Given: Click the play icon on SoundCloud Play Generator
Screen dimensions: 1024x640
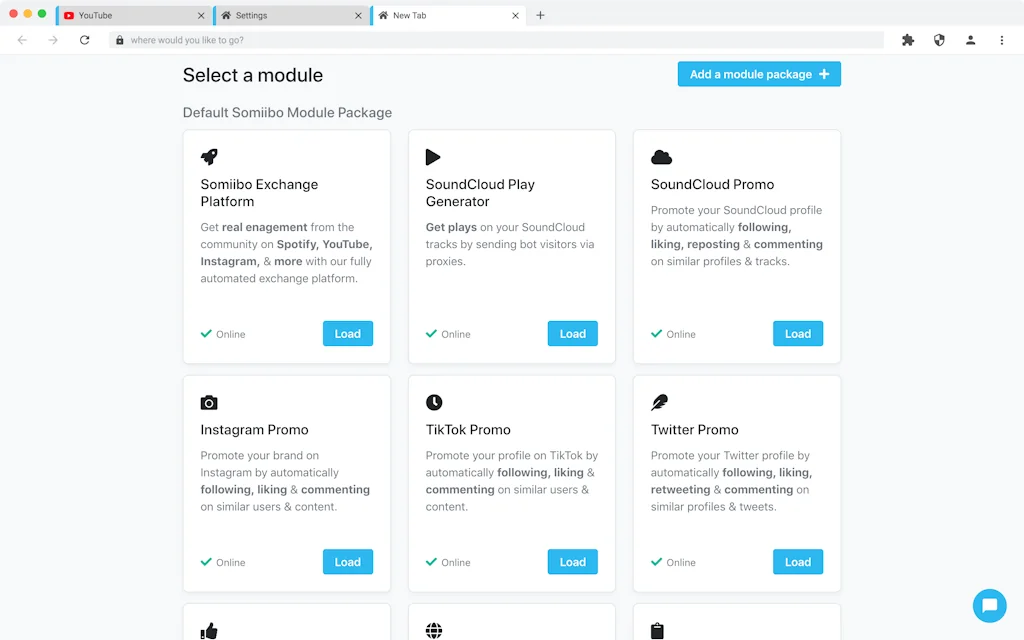Looking at the screenshot, I should point(433,156).
